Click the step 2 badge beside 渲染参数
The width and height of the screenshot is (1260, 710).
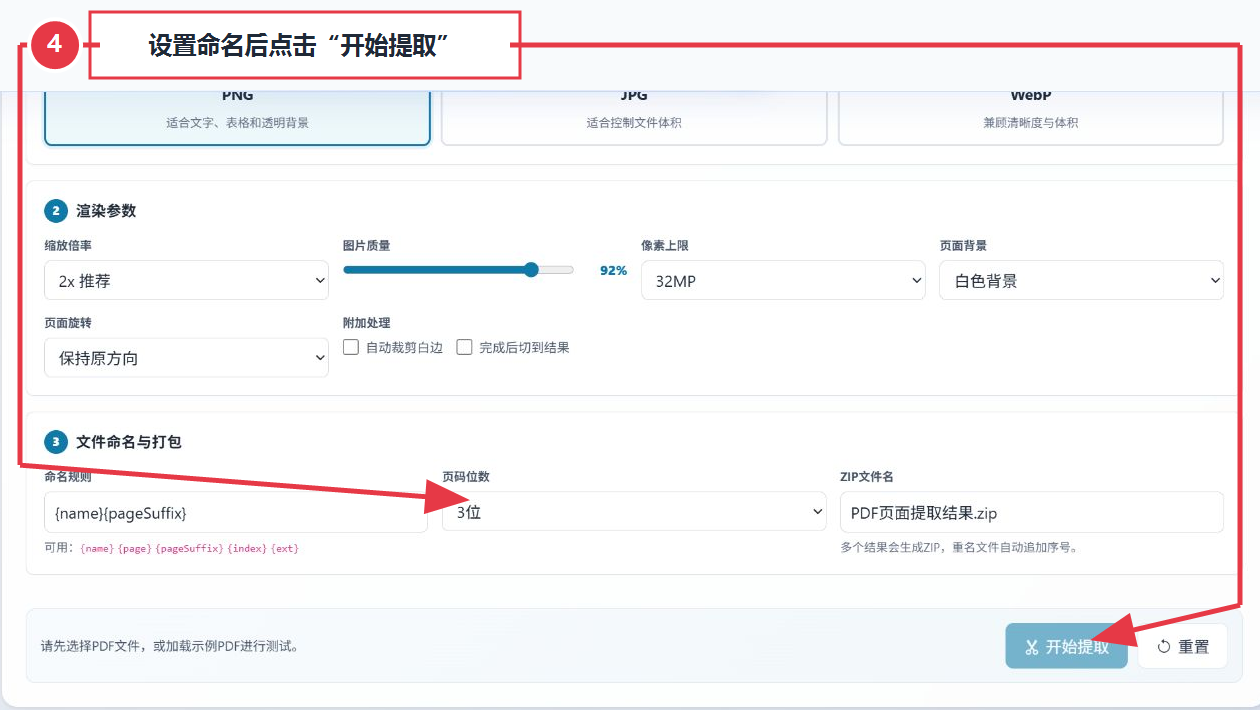(55, 211)
